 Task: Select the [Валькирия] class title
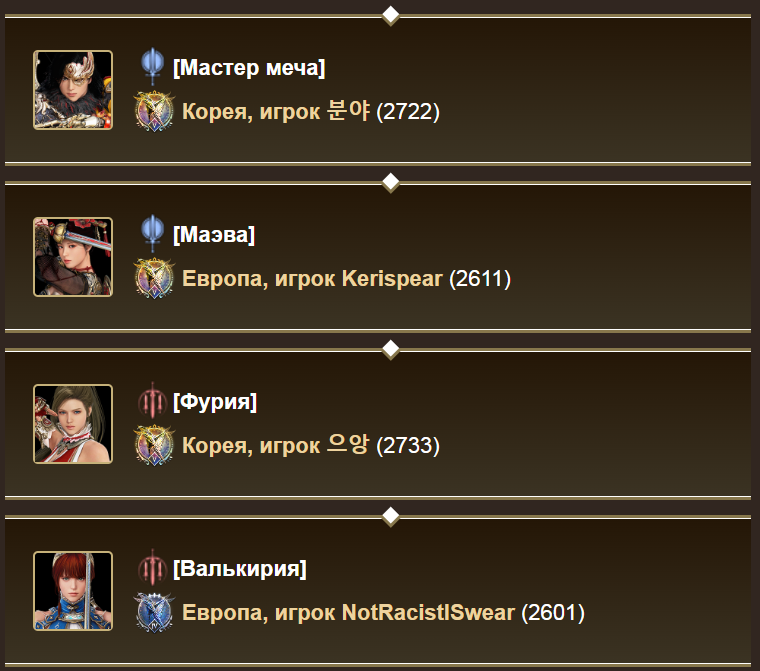(239, 569)
